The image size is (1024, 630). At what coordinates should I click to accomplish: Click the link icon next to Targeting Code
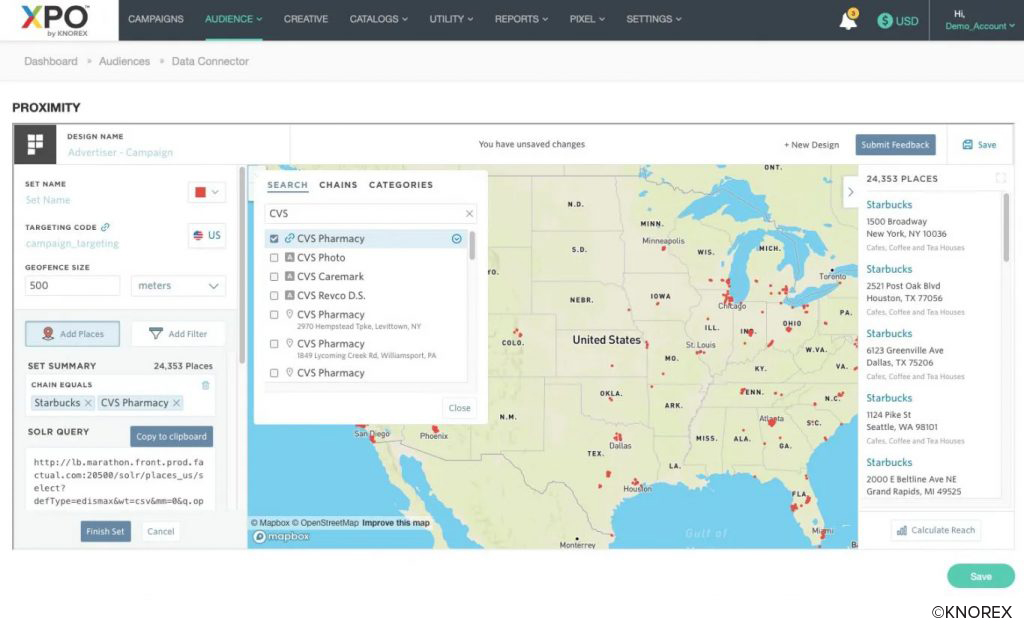[105, 228]
